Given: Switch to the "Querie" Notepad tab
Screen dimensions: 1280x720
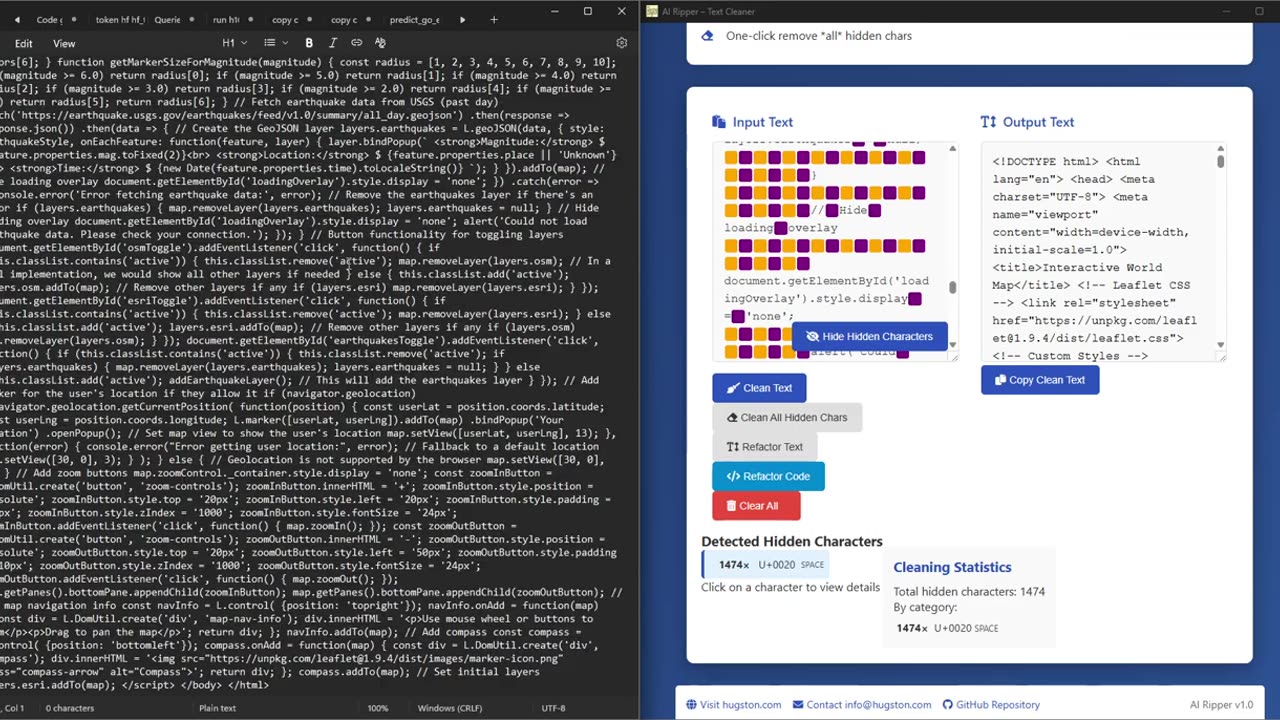Looking at the screenshot, I should (x=167, y=20).
